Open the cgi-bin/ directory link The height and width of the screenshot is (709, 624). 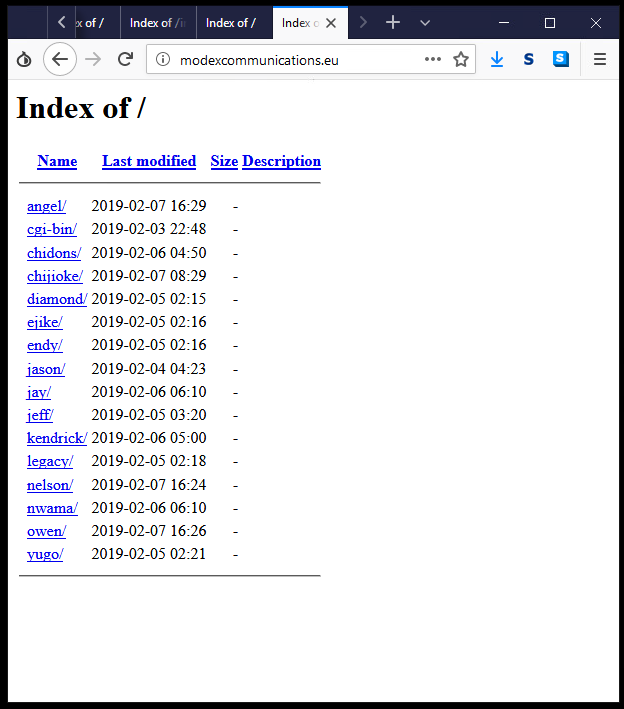[x=52, y=229]
